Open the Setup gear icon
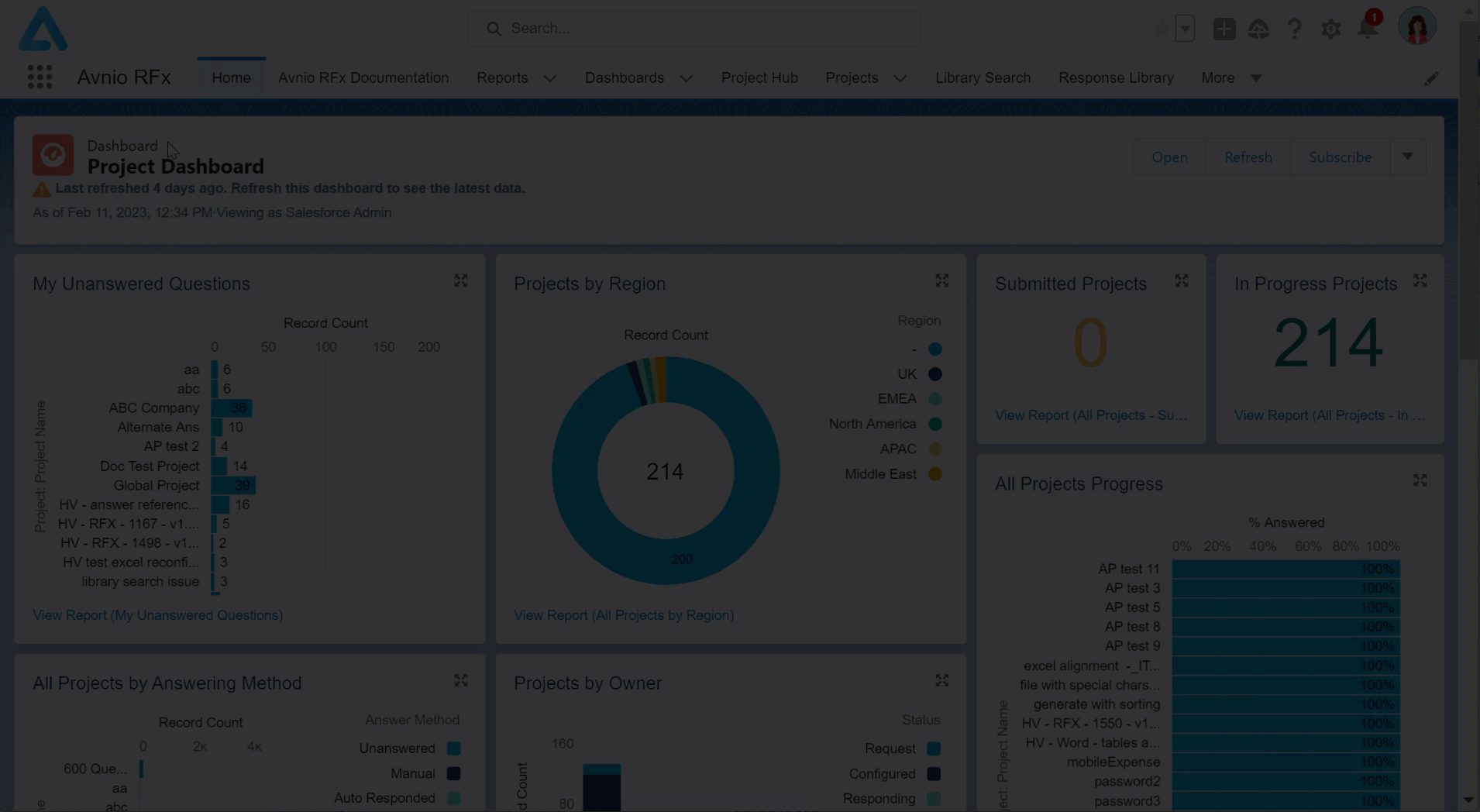1480x812 pixels. click(1330, 29)
